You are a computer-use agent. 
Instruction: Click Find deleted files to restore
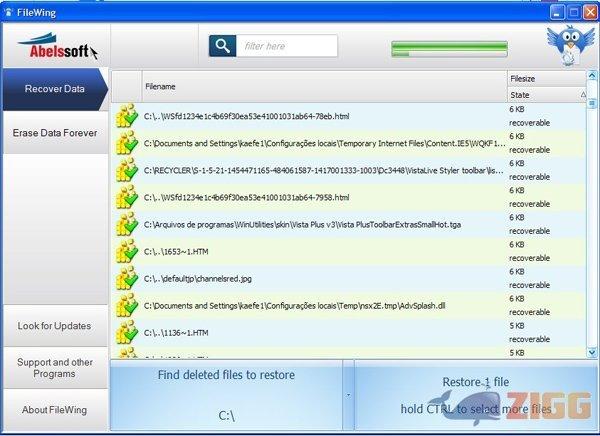227,376
